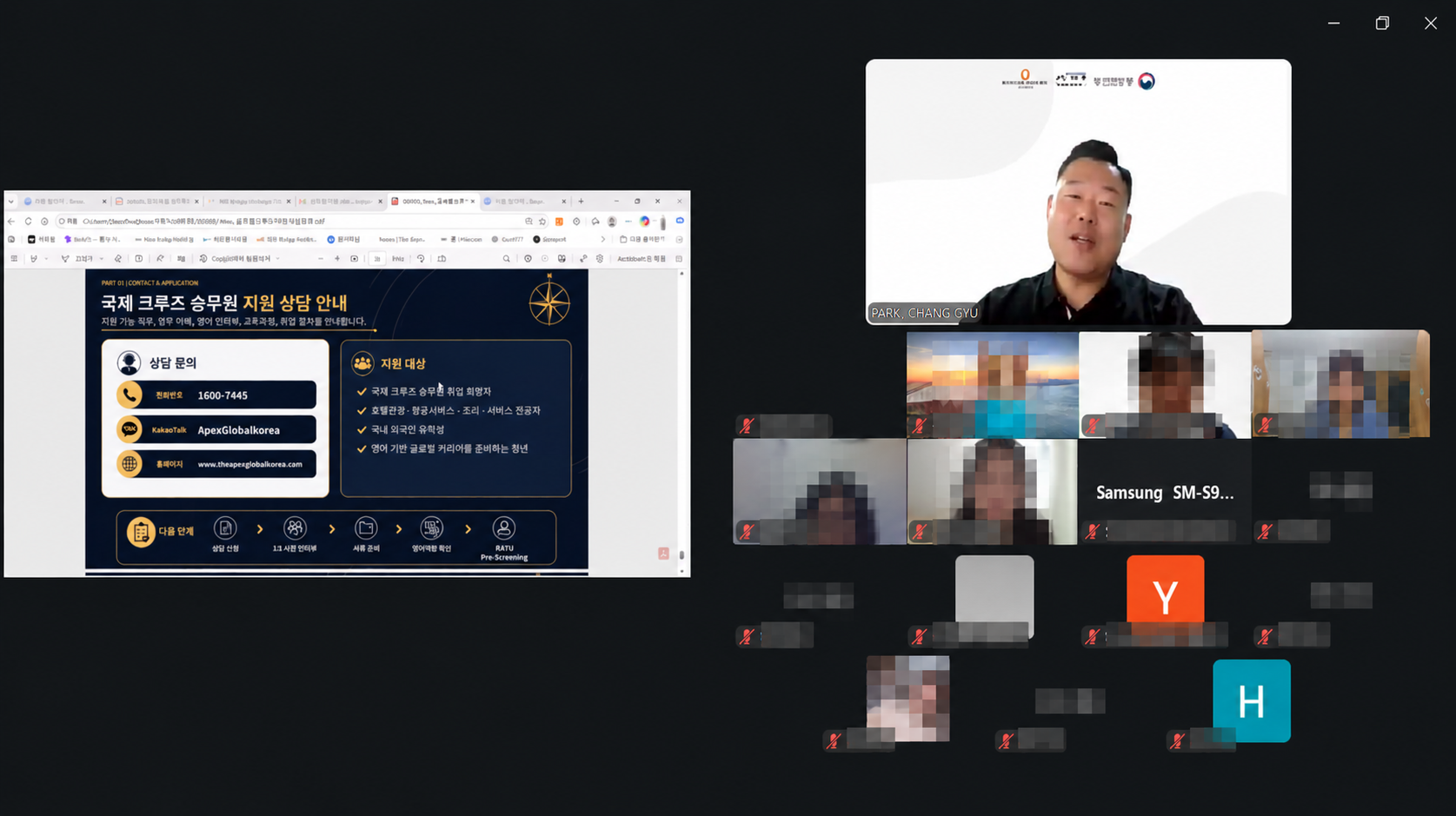Click the people group icon beside 지원 대상
Viewport: 1456px width, 816px height.
[x=362, y=363]
